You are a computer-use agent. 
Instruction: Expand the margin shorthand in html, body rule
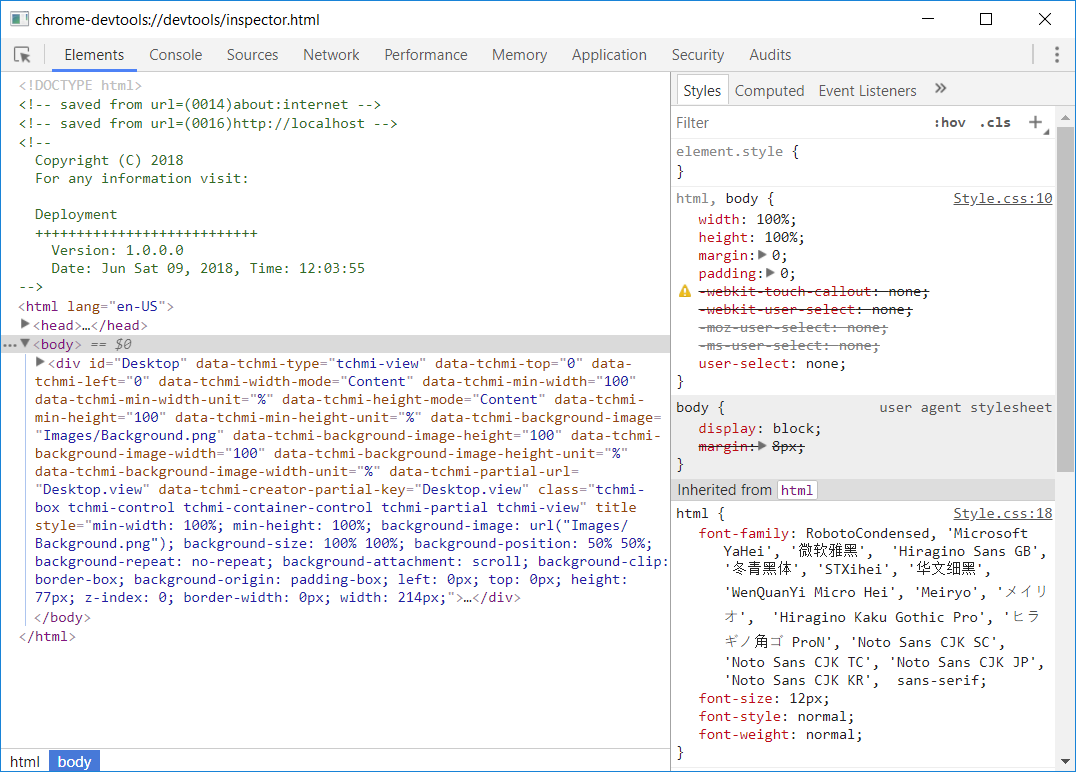(x=762, y=255)
